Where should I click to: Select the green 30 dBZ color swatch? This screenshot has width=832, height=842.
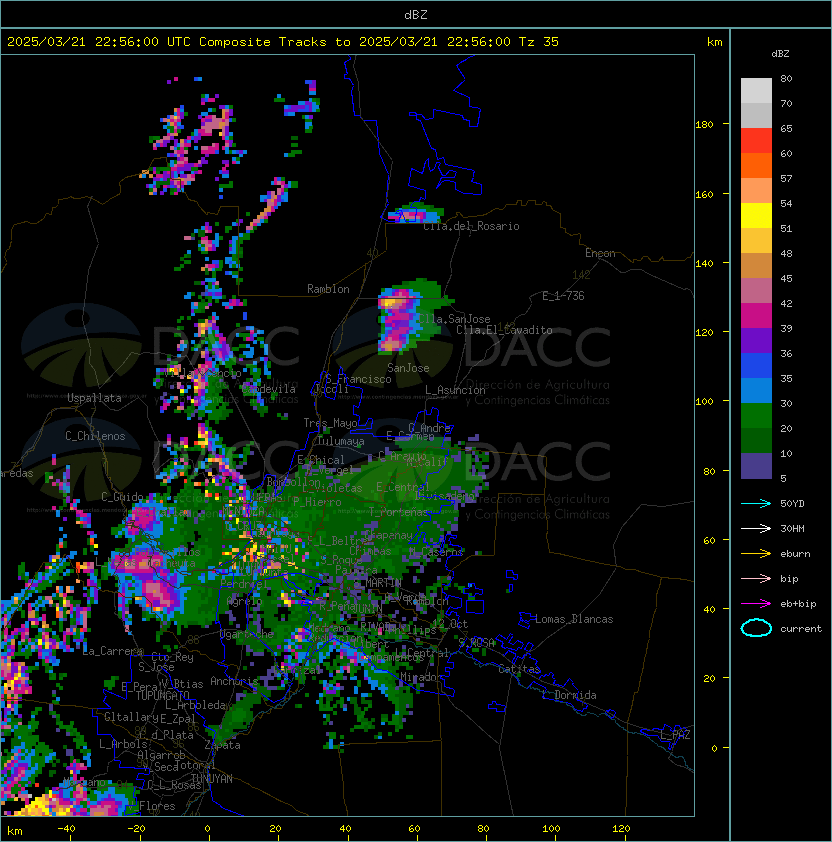pyautogui.click(x=756, y=416)
